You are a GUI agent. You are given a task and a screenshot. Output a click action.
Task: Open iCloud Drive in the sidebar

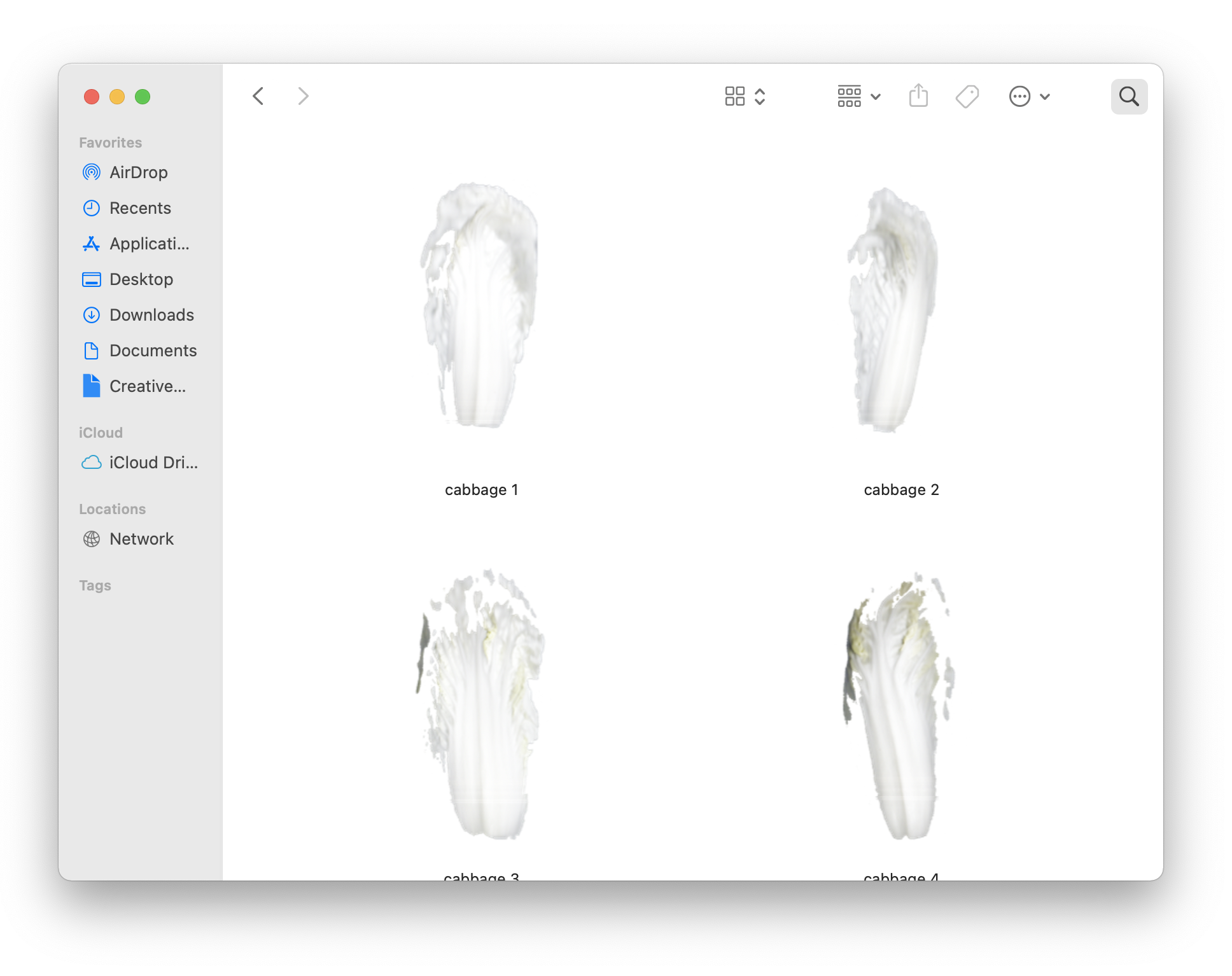click(140, 463)
